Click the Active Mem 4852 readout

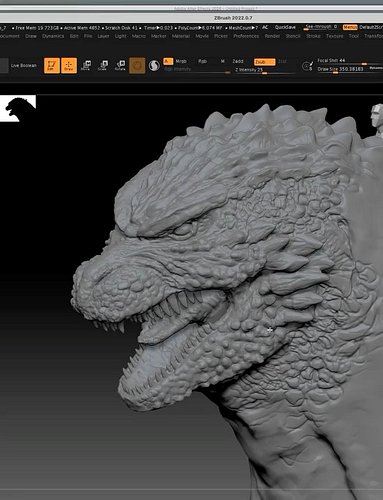coord(82,28)
